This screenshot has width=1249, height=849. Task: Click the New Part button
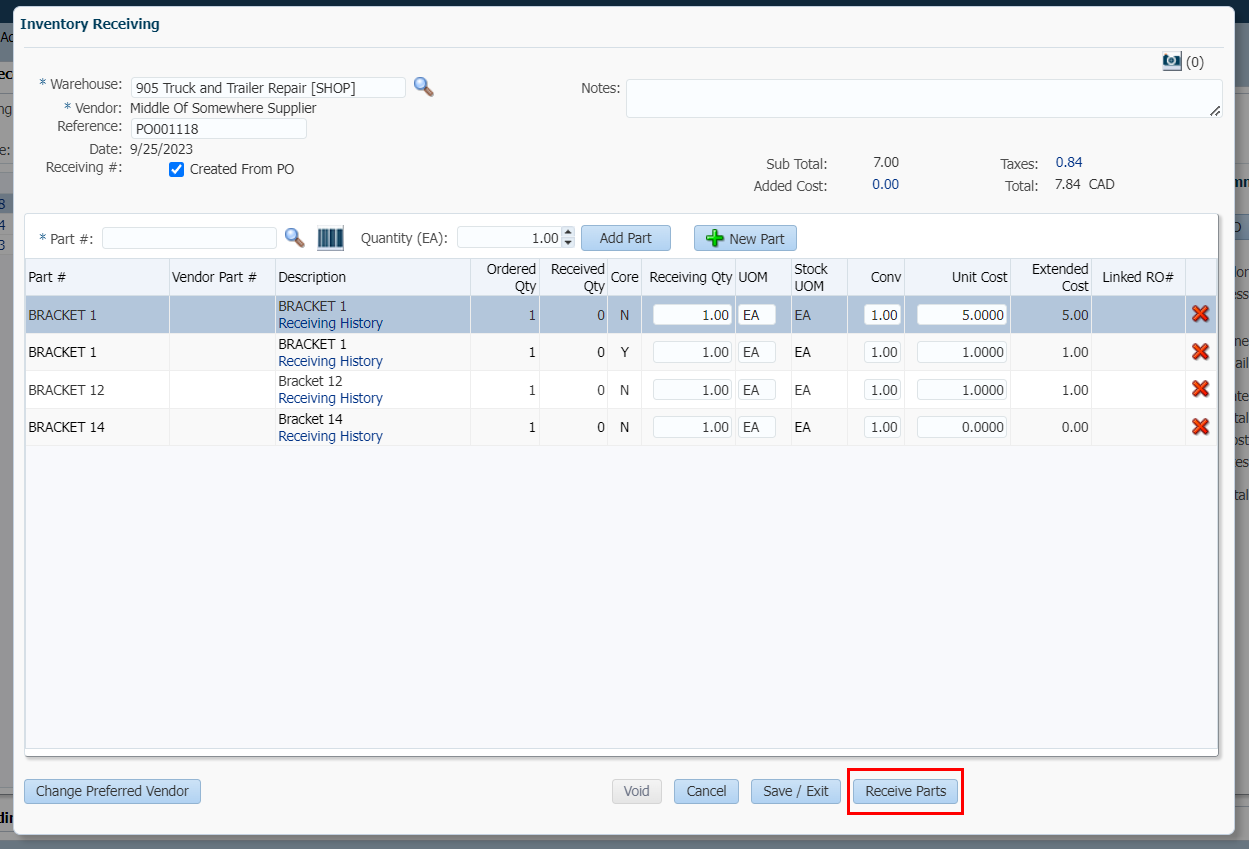(x=745, y=238)
